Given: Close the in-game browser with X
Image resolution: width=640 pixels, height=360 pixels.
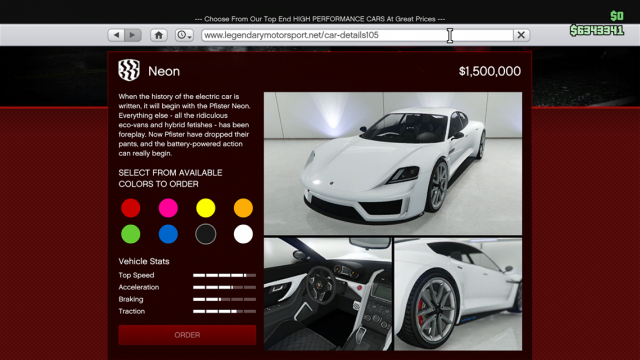Looking at the screenshot, I should coord(521,35).
